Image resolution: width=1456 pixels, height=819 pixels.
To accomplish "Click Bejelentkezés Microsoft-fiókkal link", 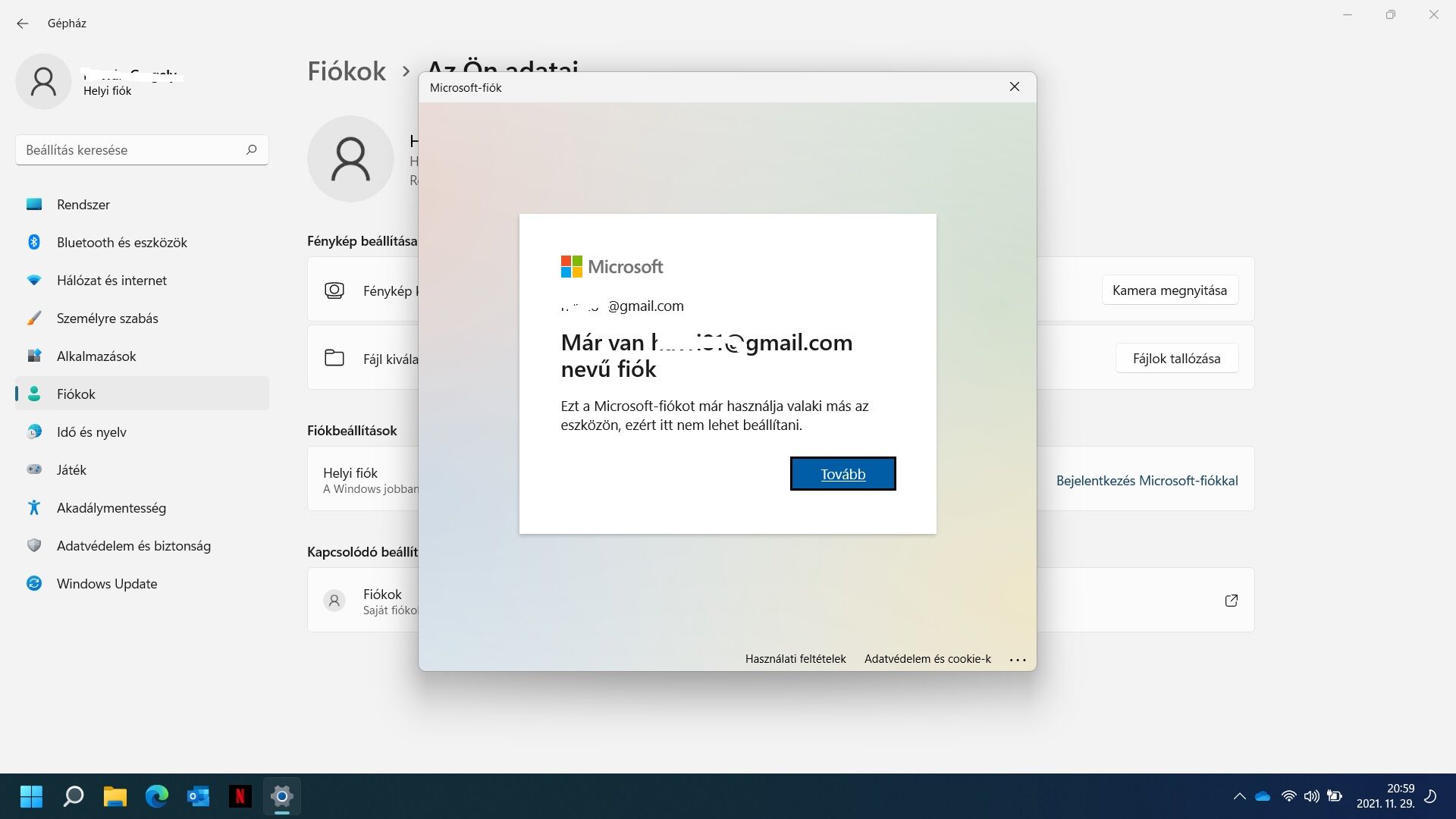I will point(1147,481).
